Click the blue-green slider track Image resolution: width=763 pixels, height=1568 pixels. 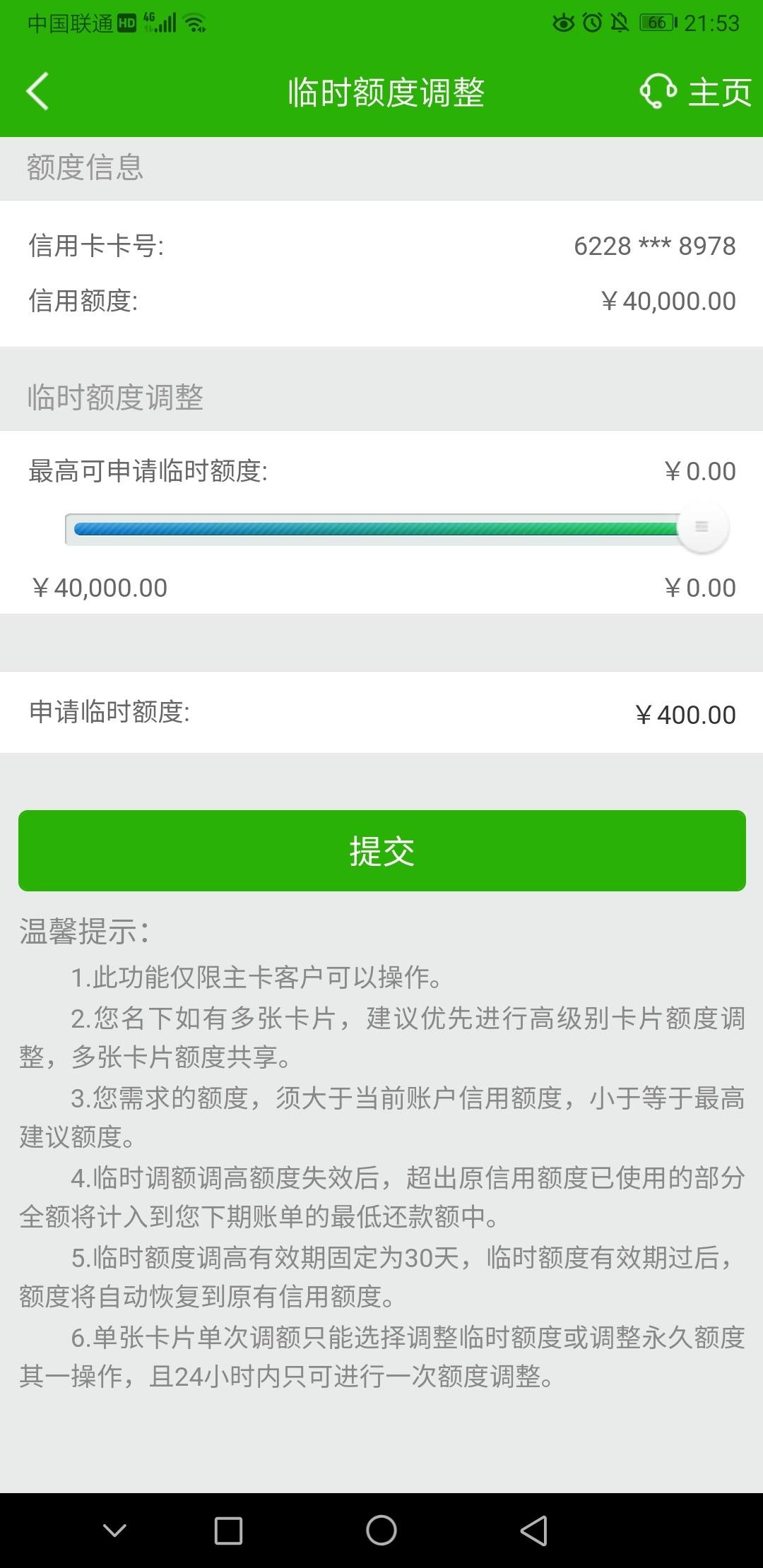coord(375,529)
